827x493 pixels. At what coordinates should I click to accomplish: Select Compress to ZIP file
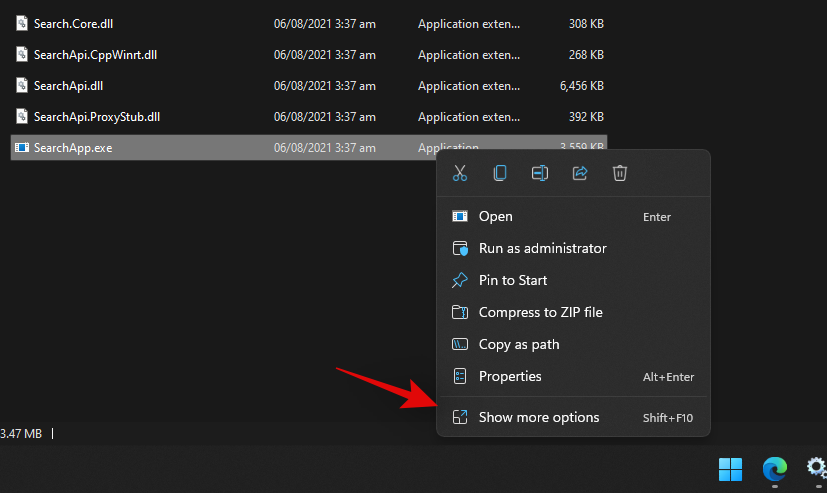[x=573, y=313]
